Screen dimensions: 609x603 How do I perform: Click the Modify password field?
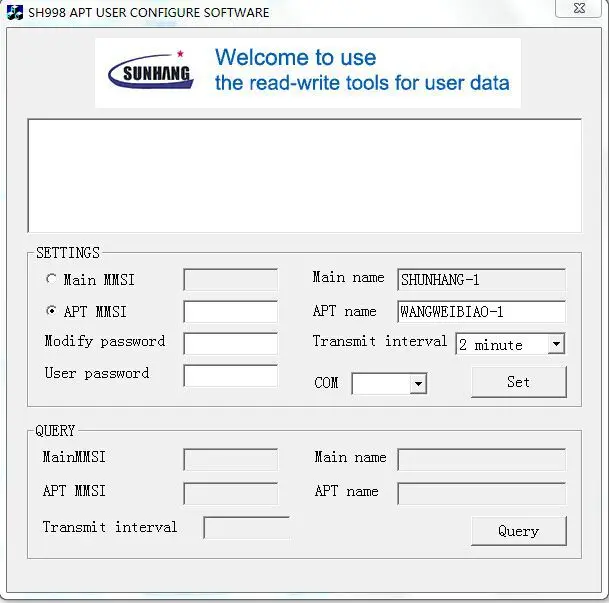click(x=231, y=343)
